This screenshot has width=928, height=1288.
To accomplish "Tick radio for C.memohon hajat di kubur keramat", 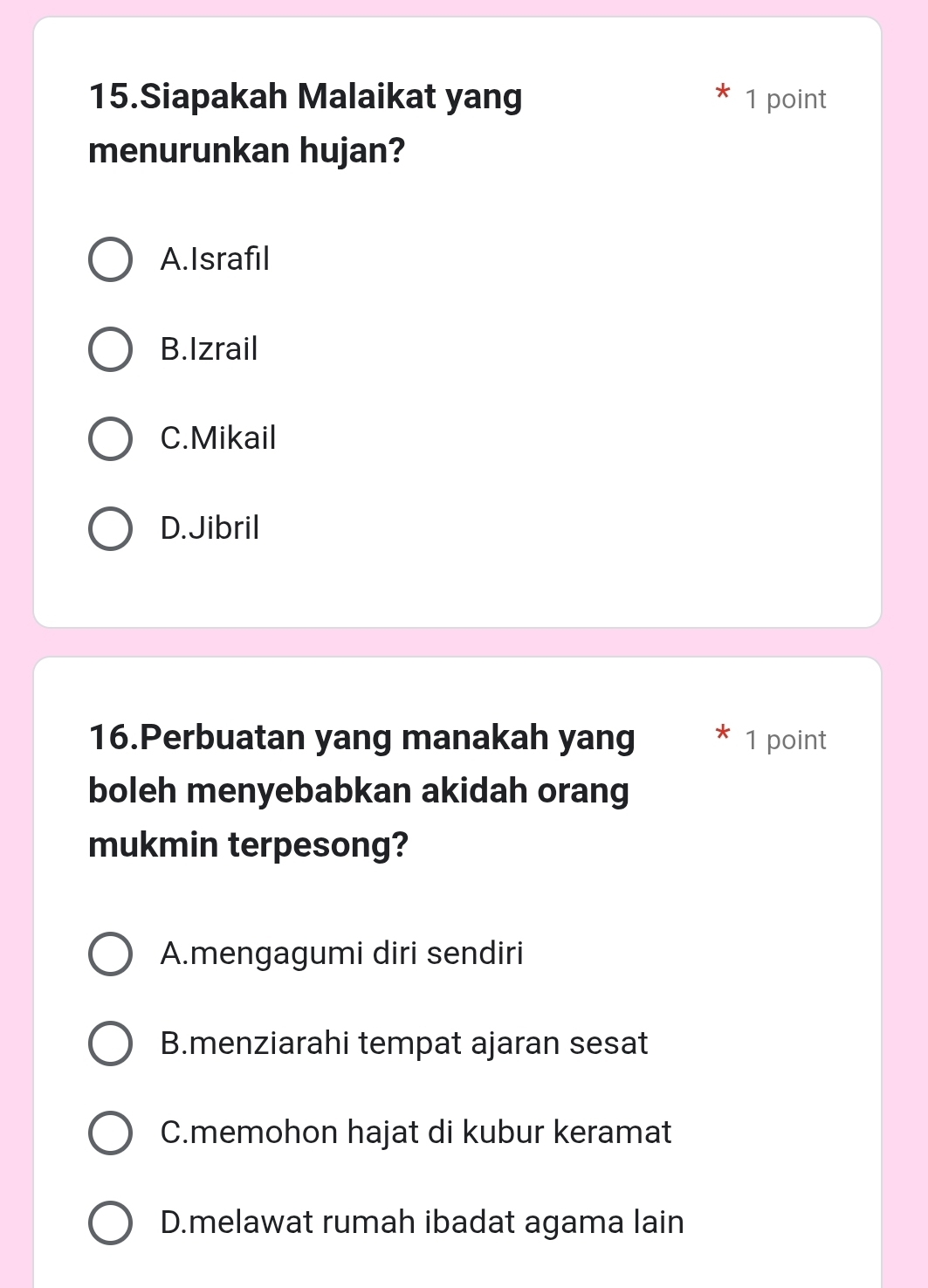I will point(111,1133).
